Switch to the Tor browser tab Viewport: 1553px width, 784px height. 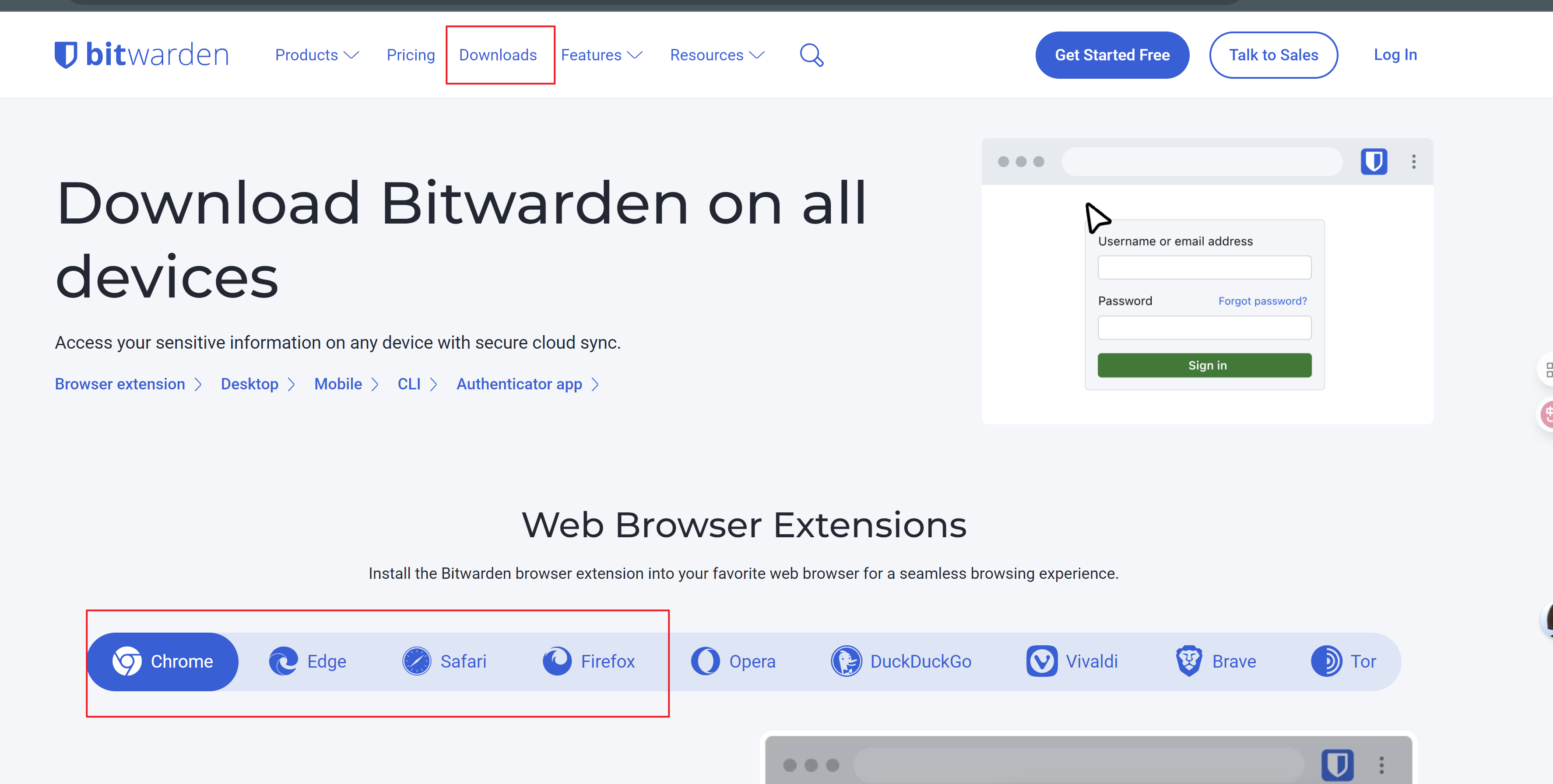pos(1343,661)
